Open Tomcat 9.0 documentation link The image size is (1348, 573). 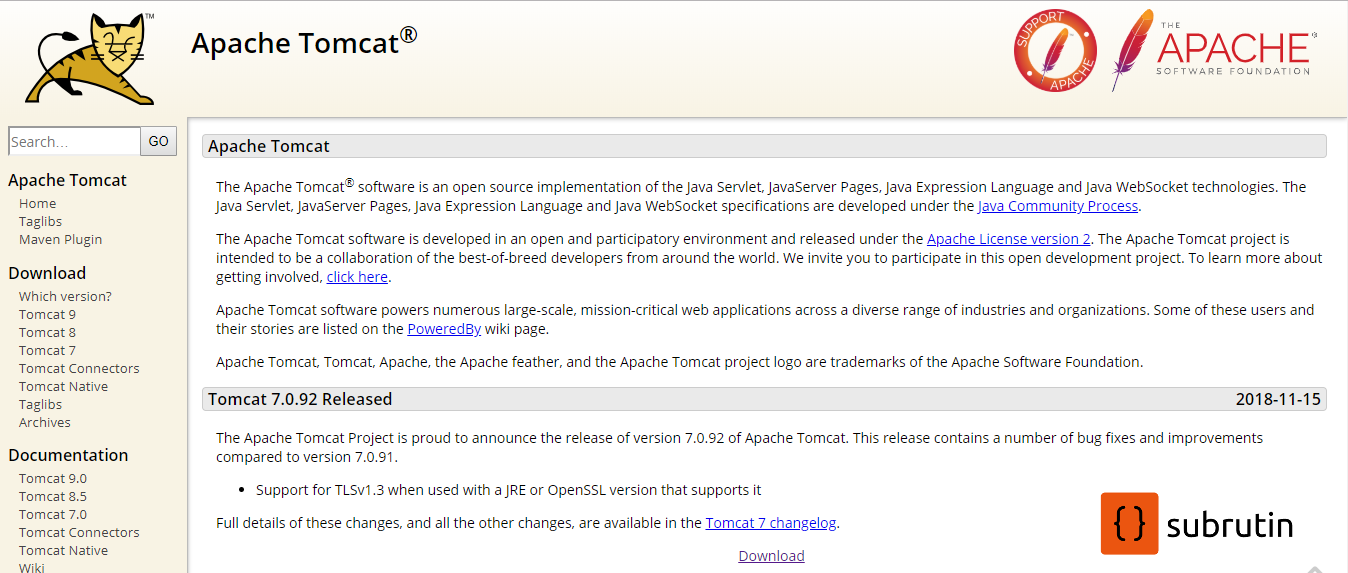point(53,478)
